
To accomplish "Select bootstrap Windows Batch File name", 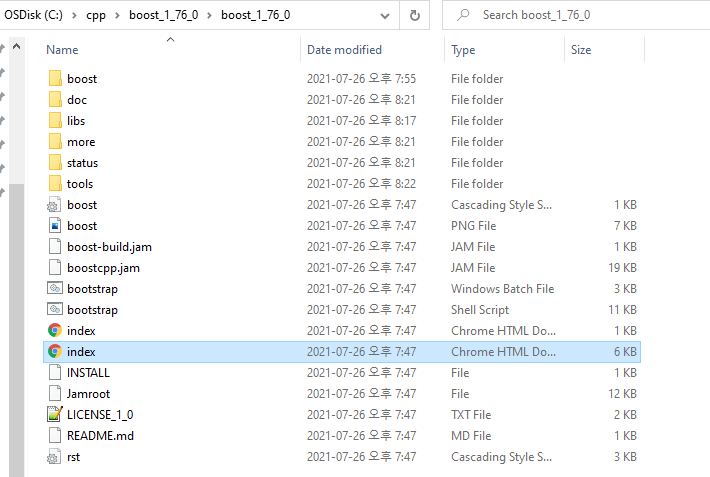I will (x=92, y=289).
